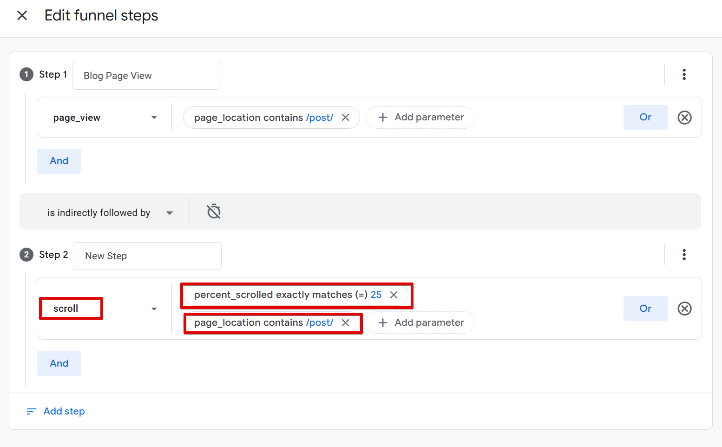Viewport: 722px width, 447px height.
Task: Focus the Step 2 'New Step' name field
Action: point(147,256)
